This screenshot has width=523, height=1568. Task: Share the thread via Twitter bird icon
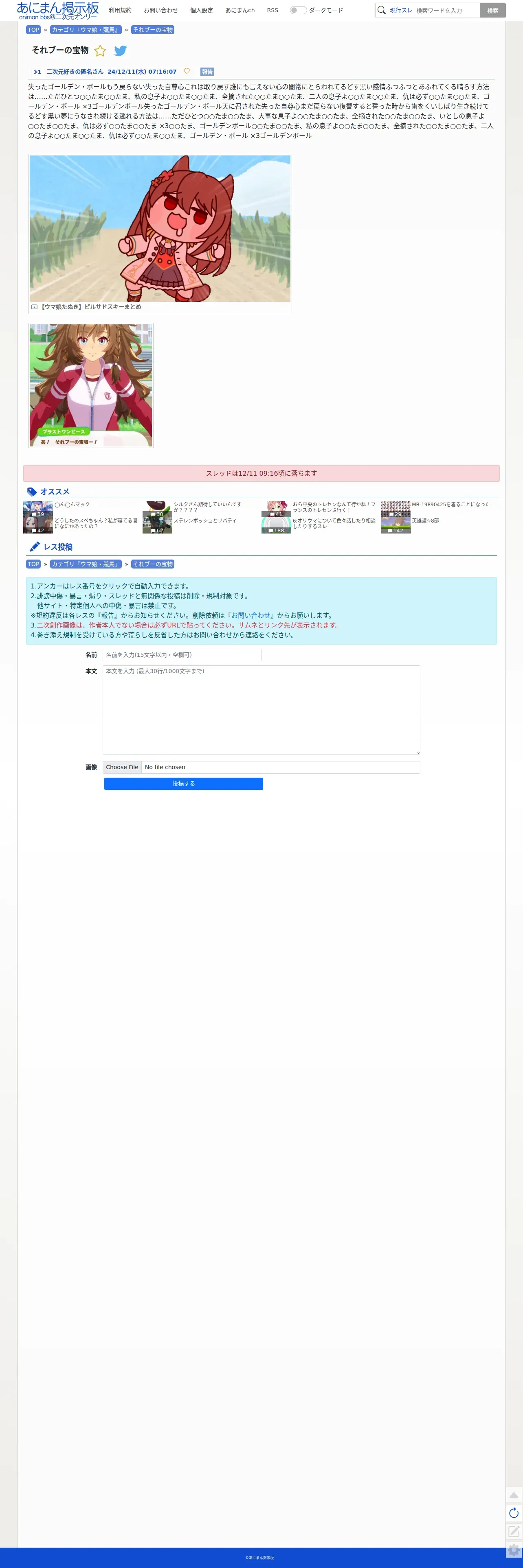point(121,50)
